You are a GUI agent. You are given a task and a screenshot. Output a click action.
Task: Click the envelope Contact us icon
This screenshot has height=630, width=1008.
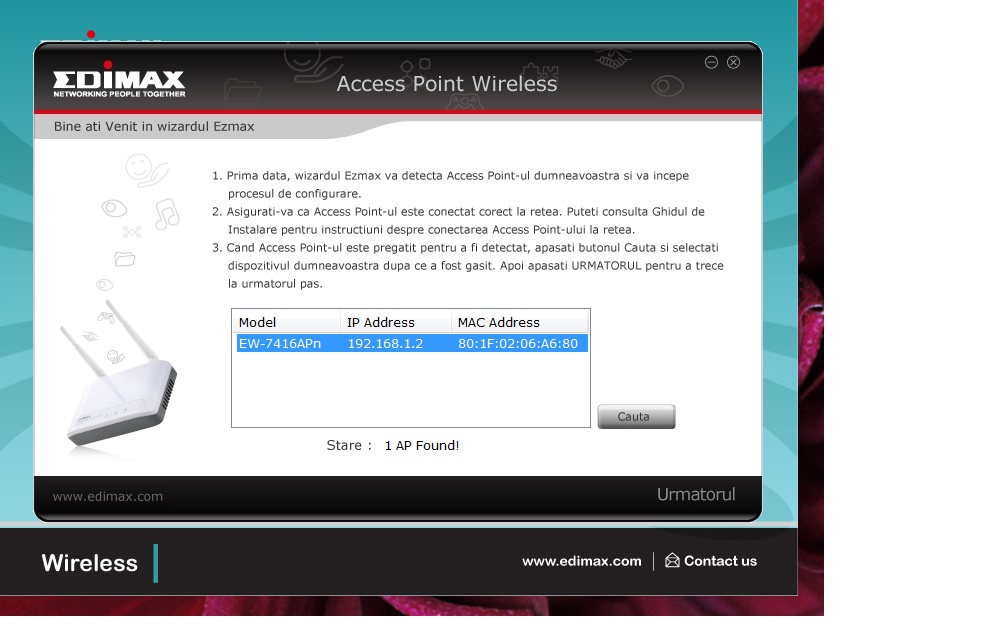tap(672, 561)
